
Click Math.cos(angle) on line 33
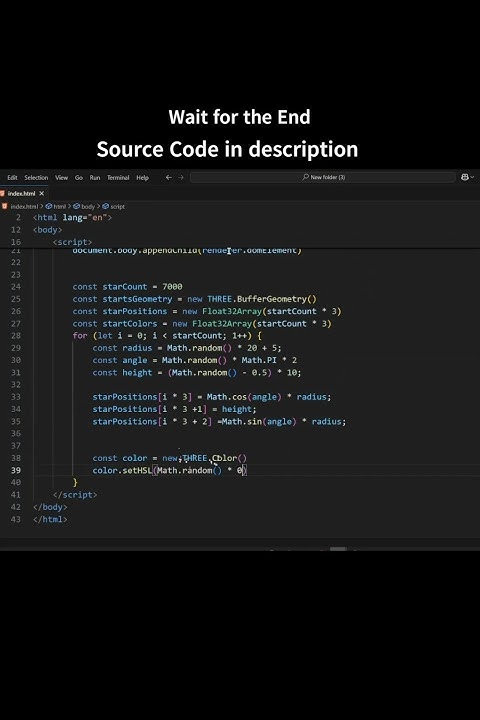pos(244,397)
